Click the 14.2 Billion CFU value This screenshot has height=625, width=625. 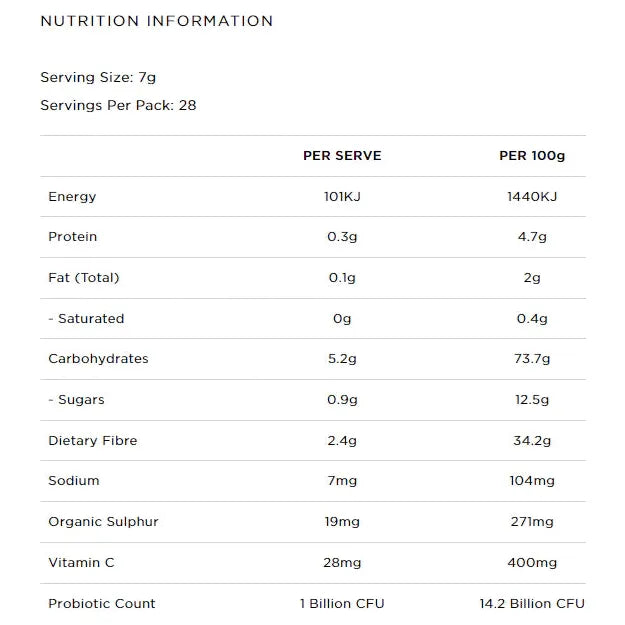[x=532, y=604]
